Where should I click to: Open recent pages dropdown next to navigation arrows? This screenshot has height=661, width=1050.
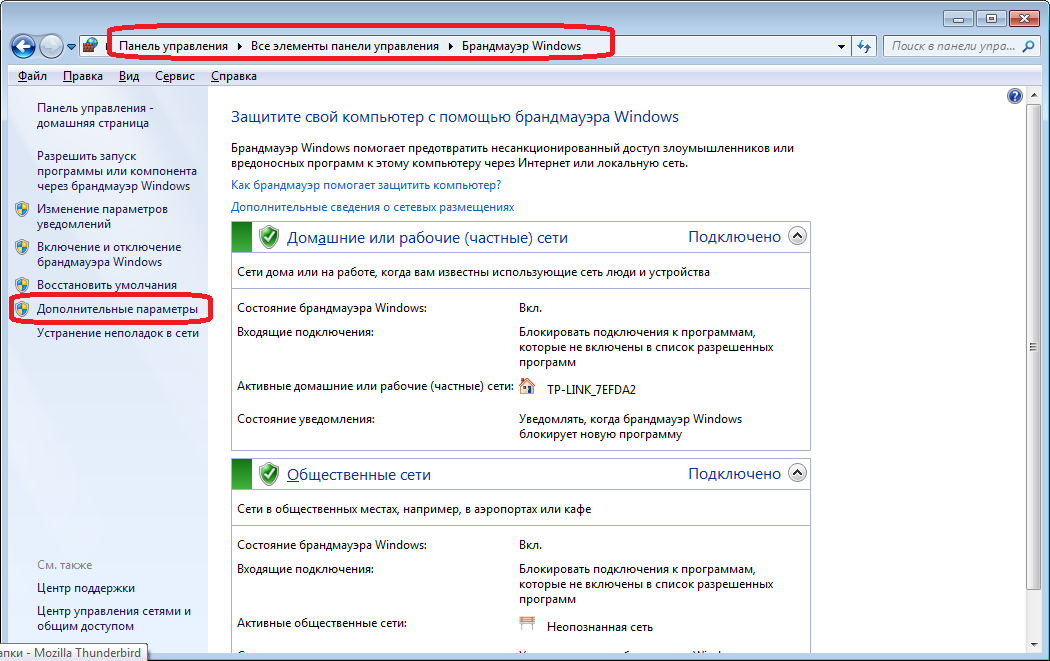tap(71, 47)
